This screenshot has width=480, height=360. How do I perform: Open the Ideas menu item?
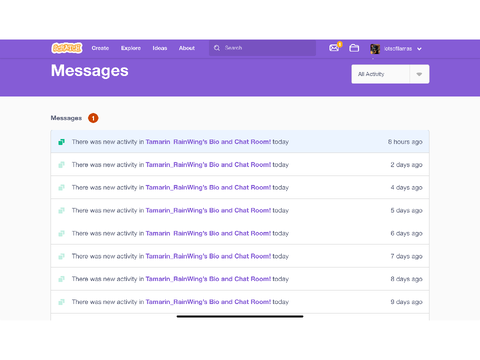(160, 48)
